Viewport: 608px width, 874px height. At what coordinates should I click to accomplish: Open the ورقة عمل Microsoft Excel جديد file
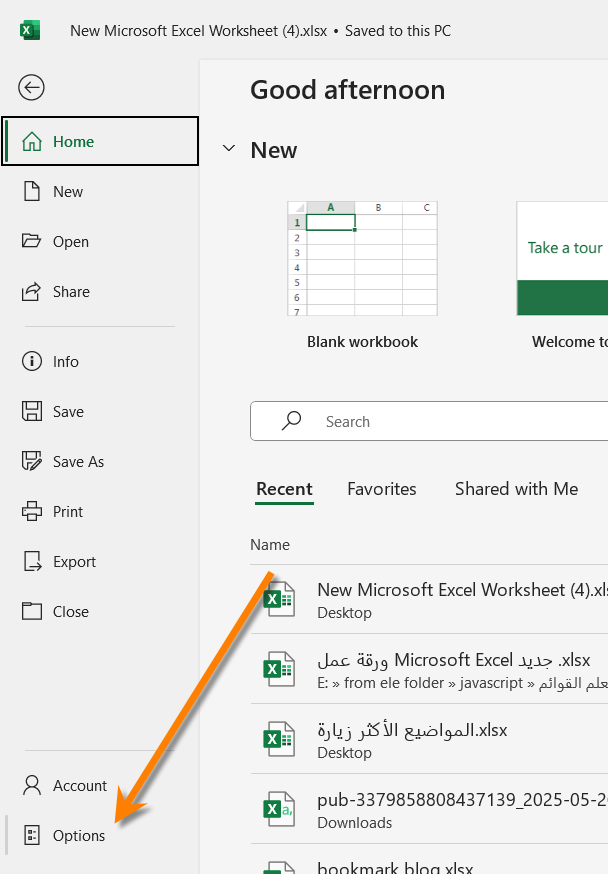pyautogui.click(x=429, y=669)
